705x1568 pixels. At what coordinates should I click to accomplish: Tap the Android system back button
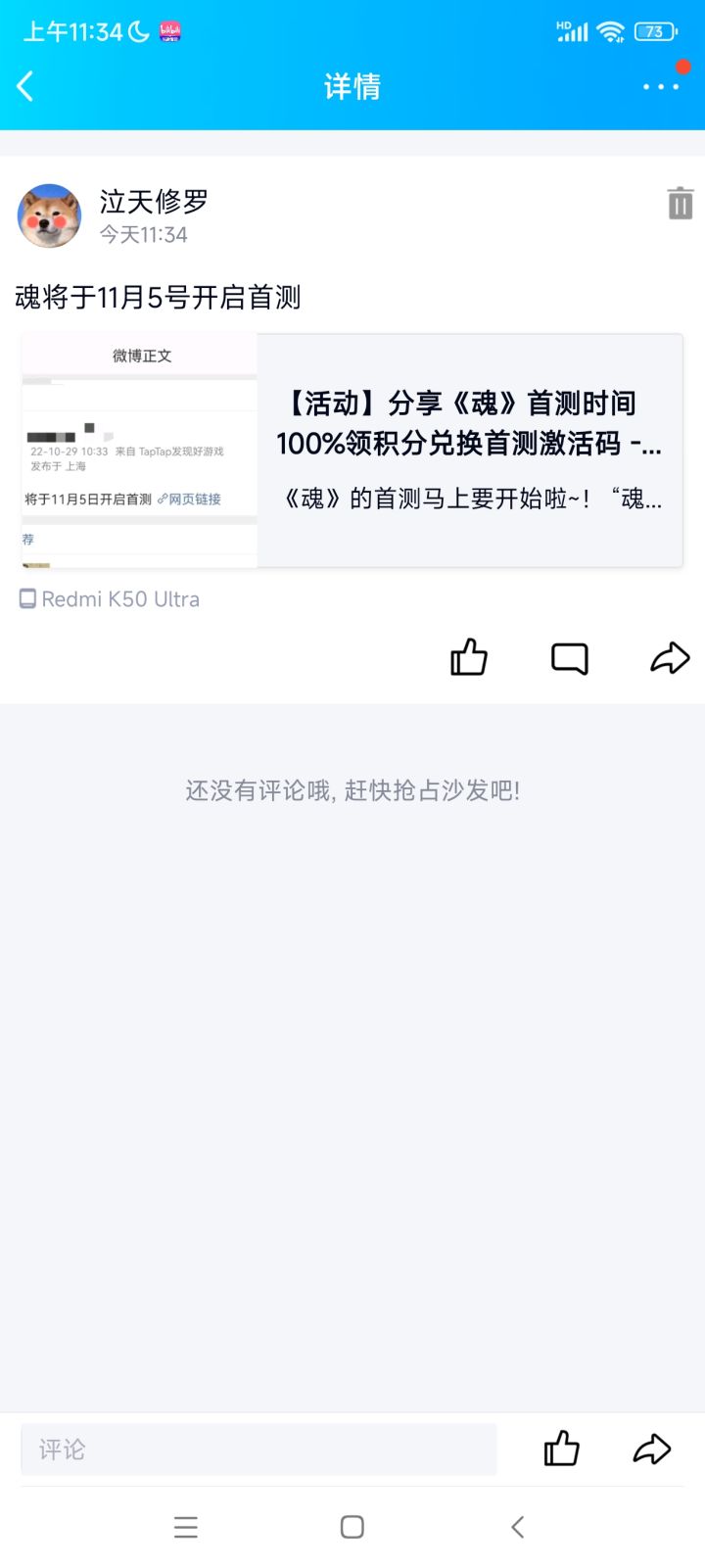coord(518,1527)
